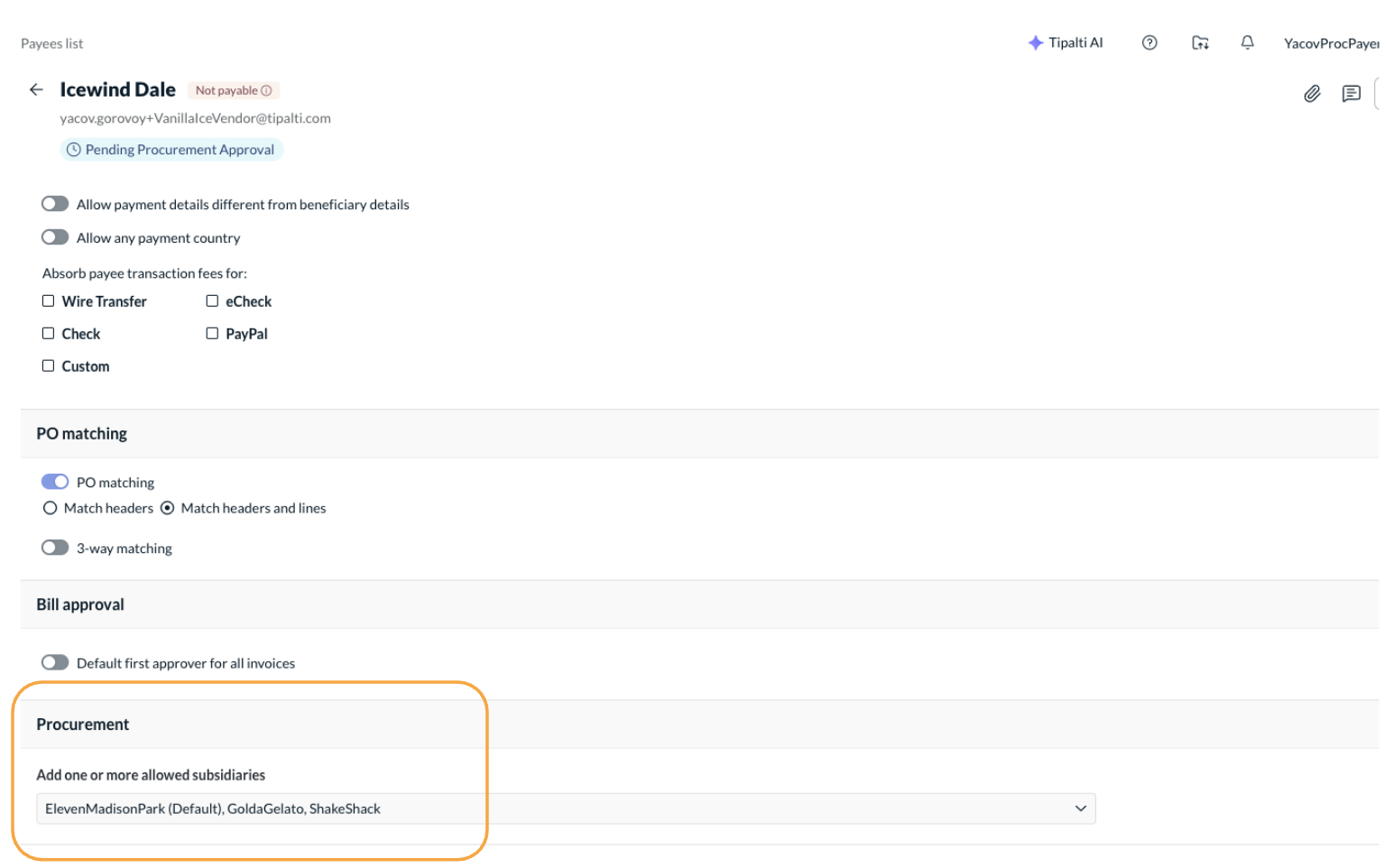This screenshot has height=868, width=1393.
Task: Tick the Check fee checkbox
Action: click(x=49, y=333)
